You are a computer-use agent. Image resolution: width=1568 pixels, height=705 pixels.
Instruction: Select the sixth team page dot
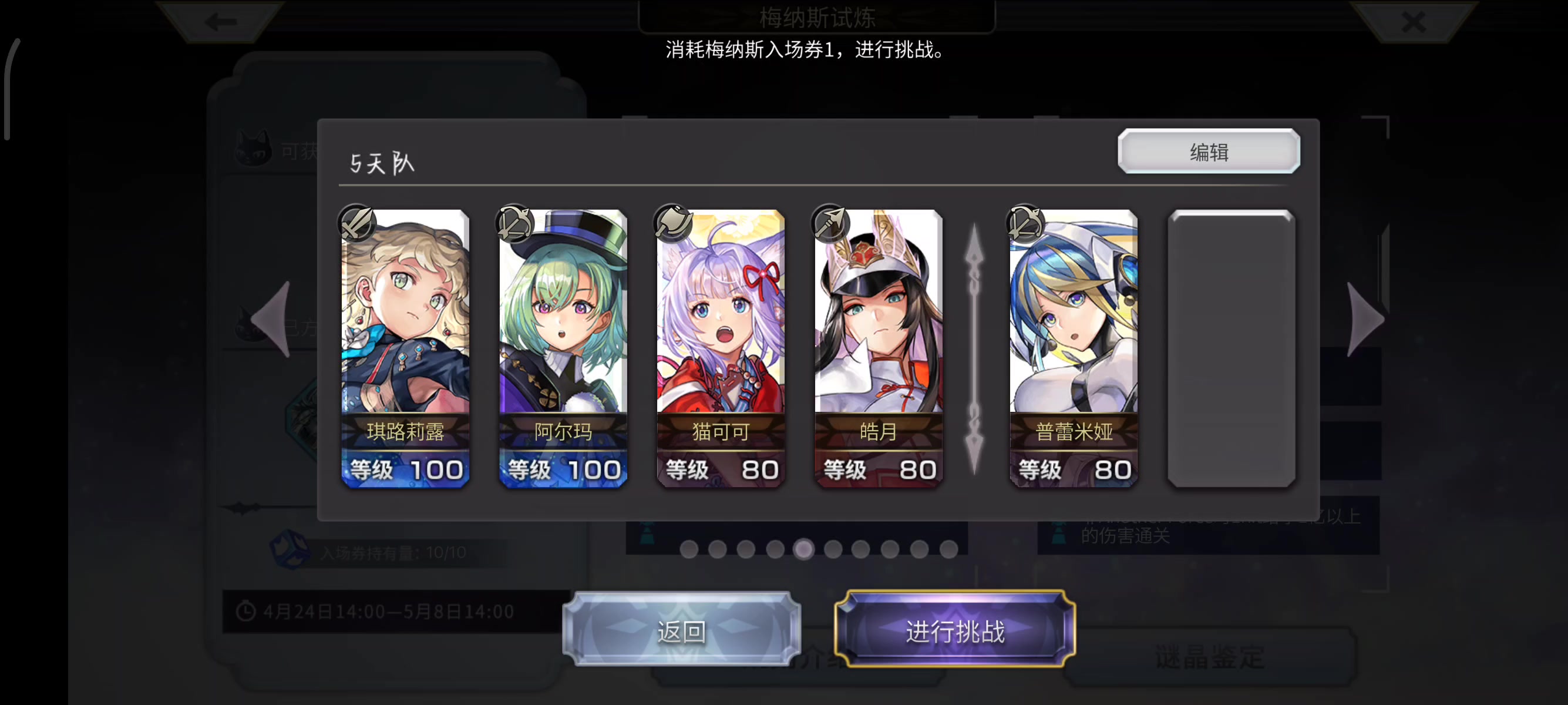[833, 549]
